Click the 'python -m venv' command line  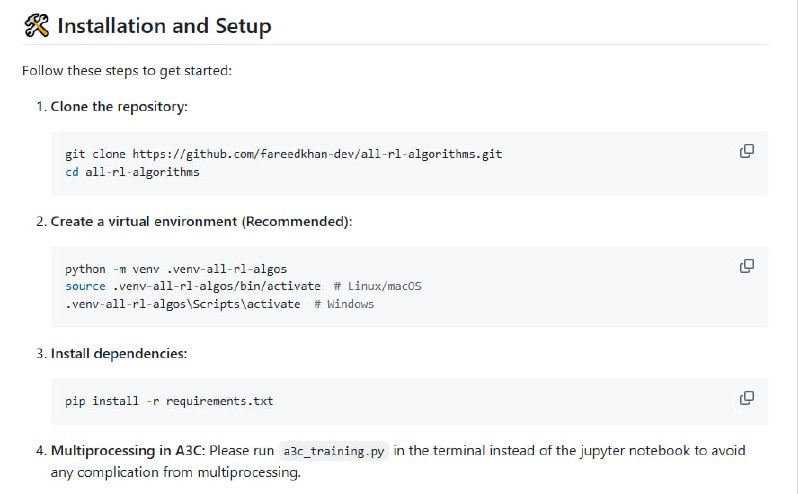(x=176, y=269)
